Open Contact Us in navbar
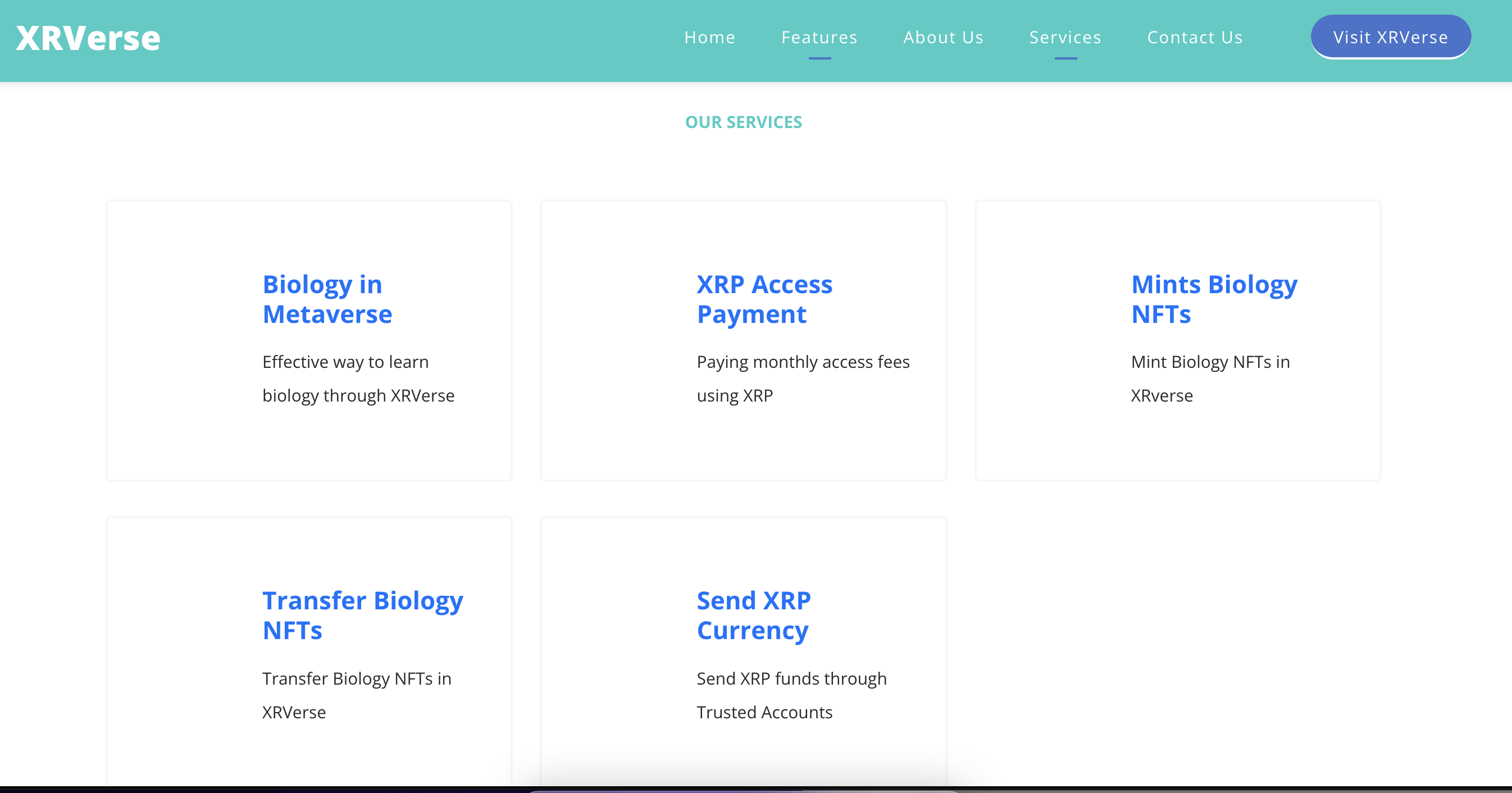1512x793 pixels. coord(1195,38)
